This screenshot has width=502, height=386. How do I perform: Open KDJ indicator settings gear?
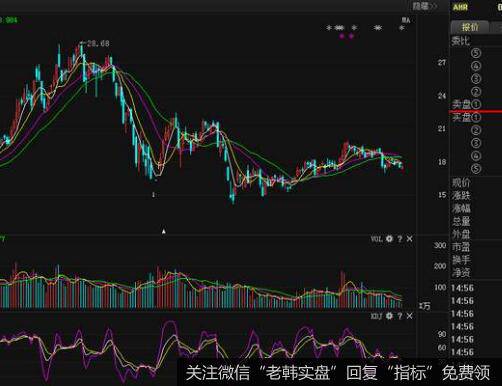389,316
